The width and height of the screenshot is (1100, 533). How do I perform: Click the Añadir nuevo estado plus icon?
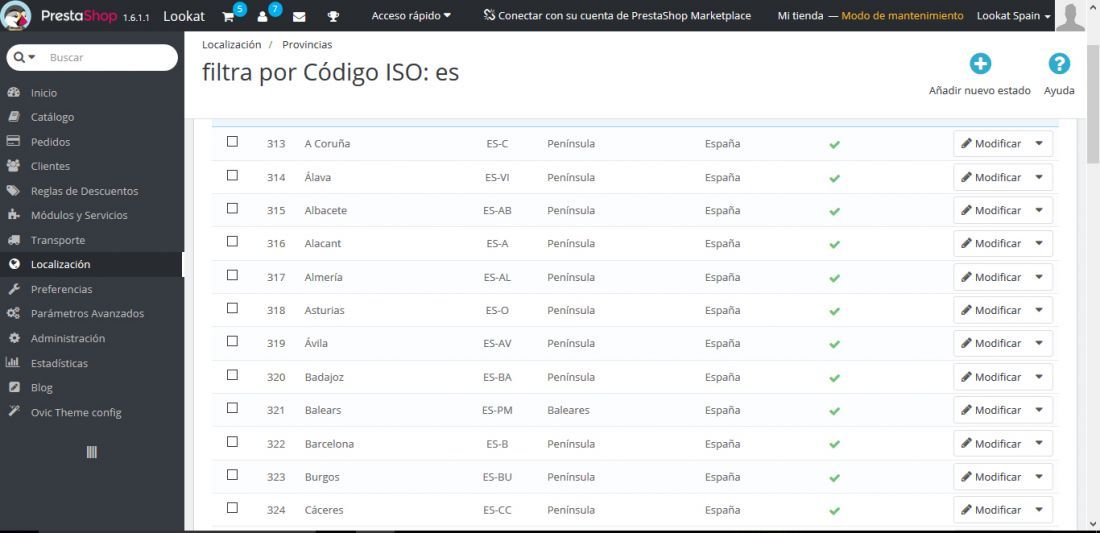(x=980, y=64)
